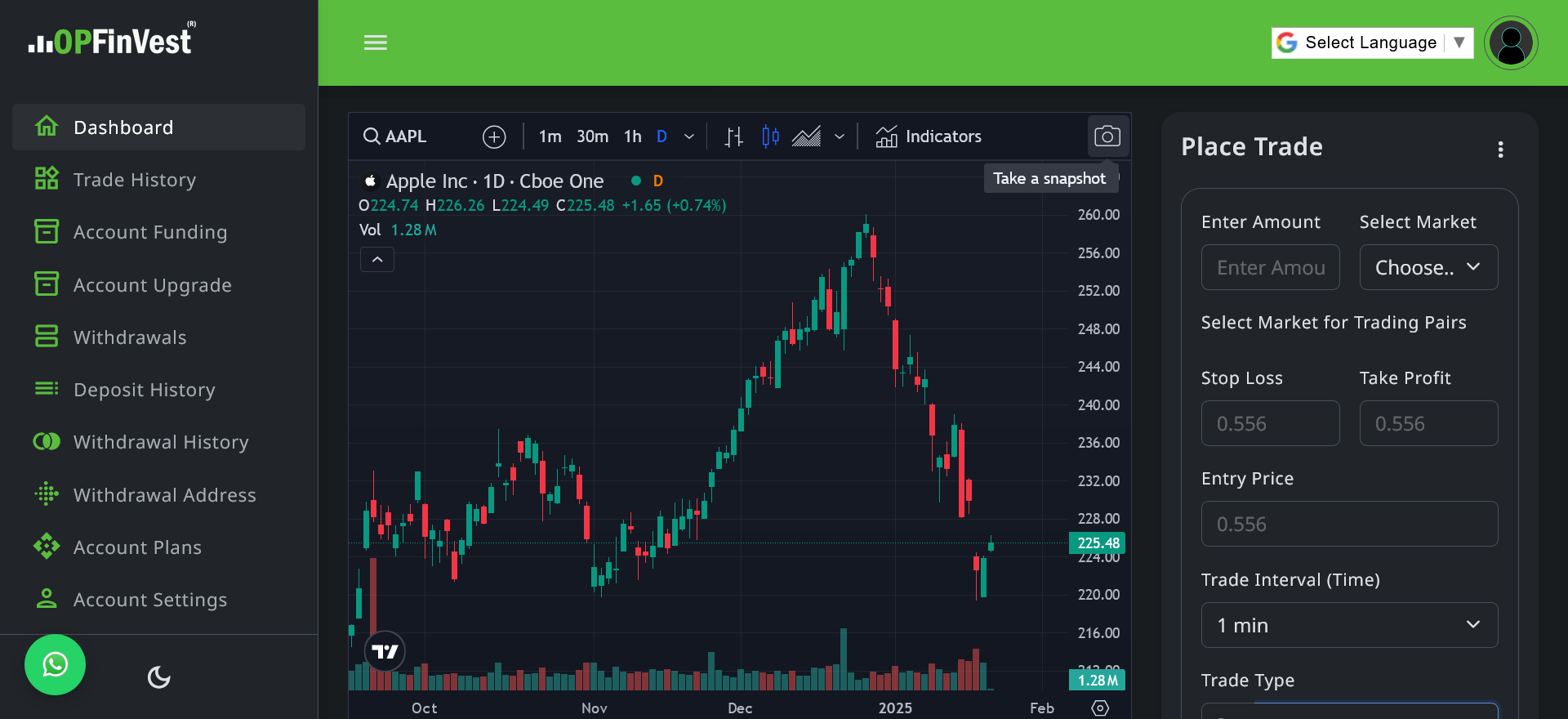This screenshot has height=719, width=1568.
Task: Open Withdrawal History page
Action: 158,442
